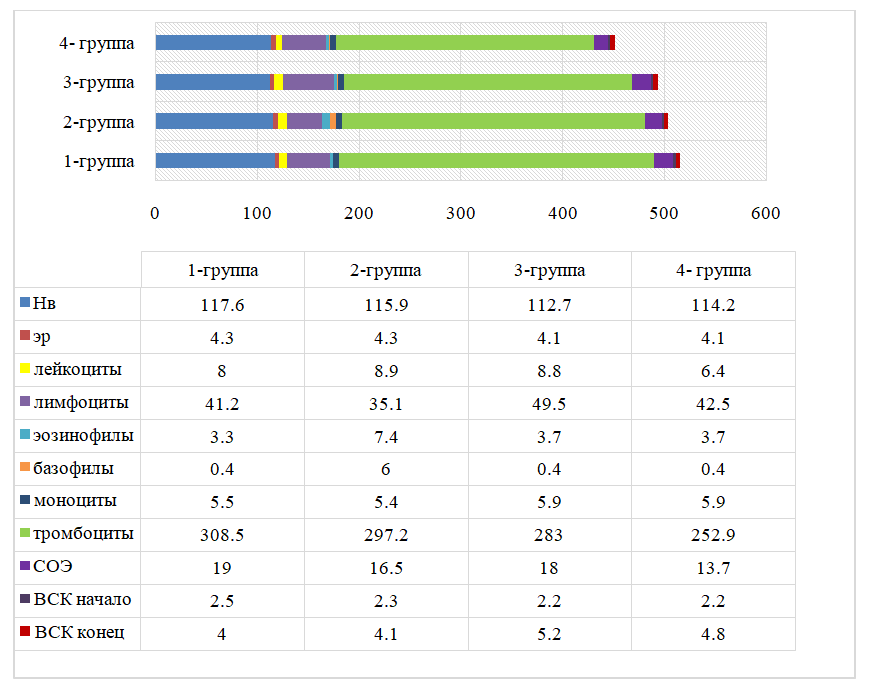869x689 pixels.
Task: Select the green bar segment of 1-группа
Action: (x=496, y=160)
